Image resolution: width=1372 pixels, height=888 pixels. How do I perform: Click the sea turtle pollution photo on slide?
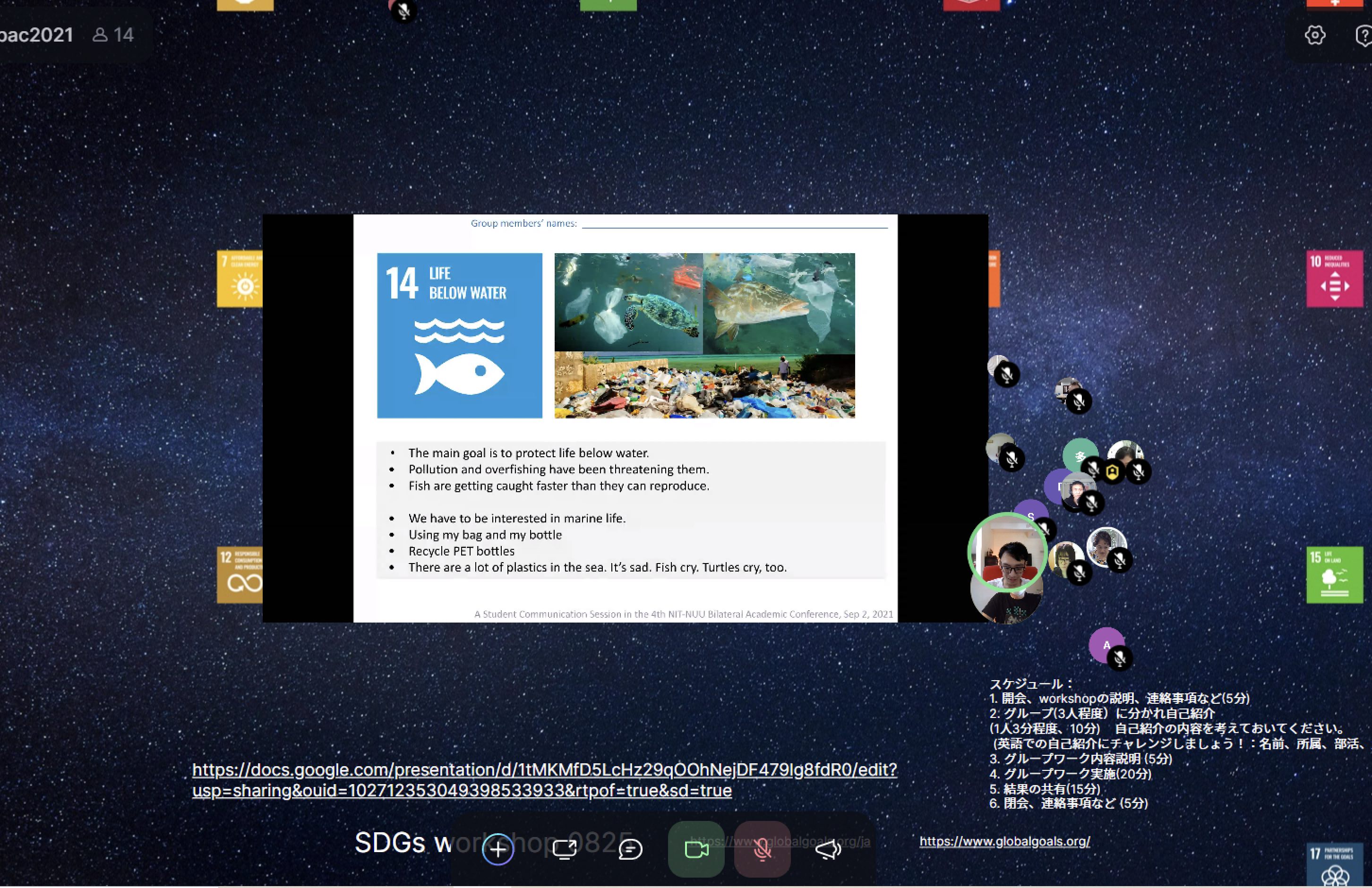(628, 302)
